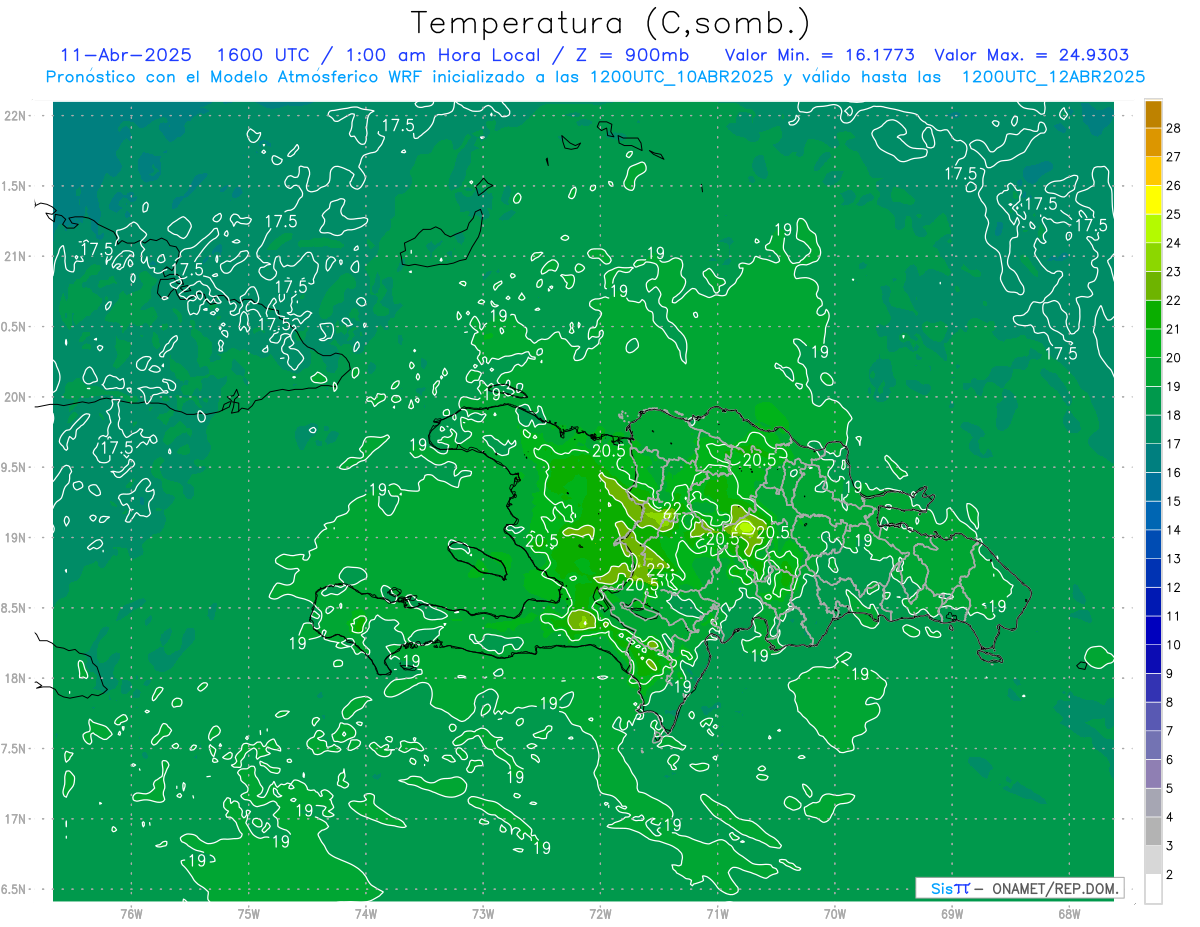Select the "11-Abr-2025" date text
The width and height of the screenshot is (1200, 927).
pyautogui.click(x=125, y=55)
